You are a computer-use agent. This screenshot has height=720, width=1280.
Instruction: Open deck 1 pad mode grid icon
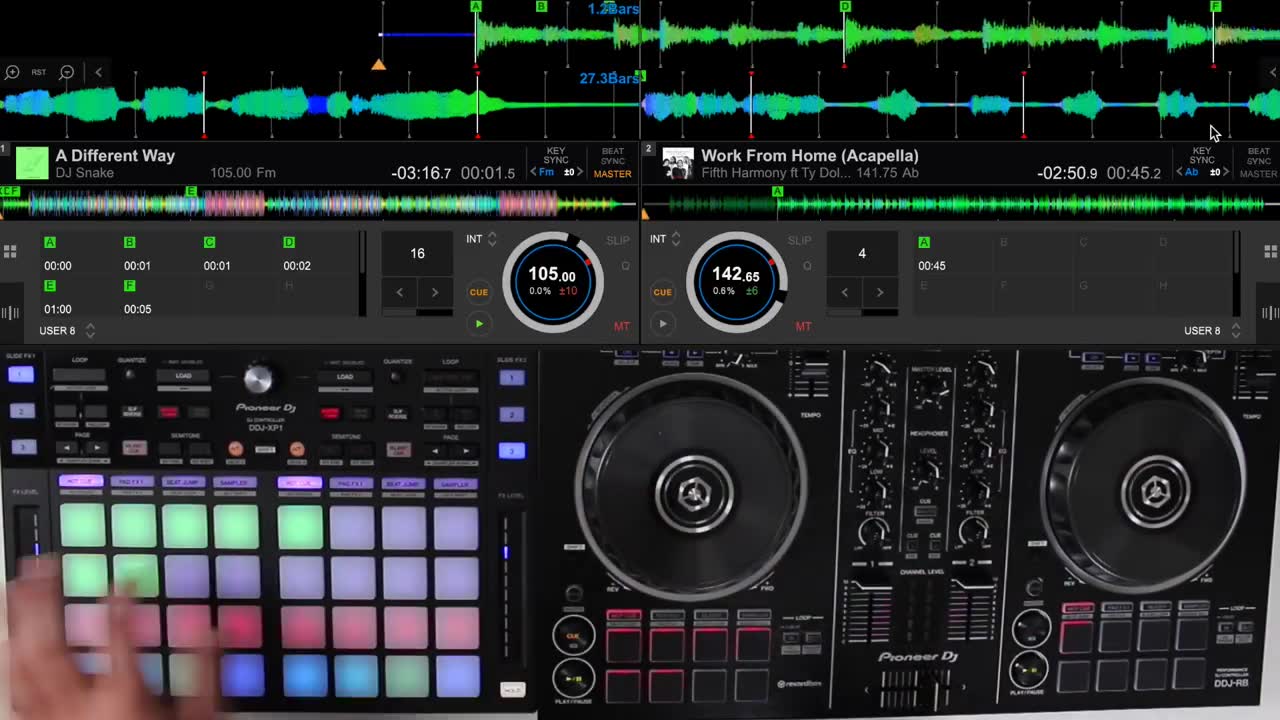click(x=10, y=251)
